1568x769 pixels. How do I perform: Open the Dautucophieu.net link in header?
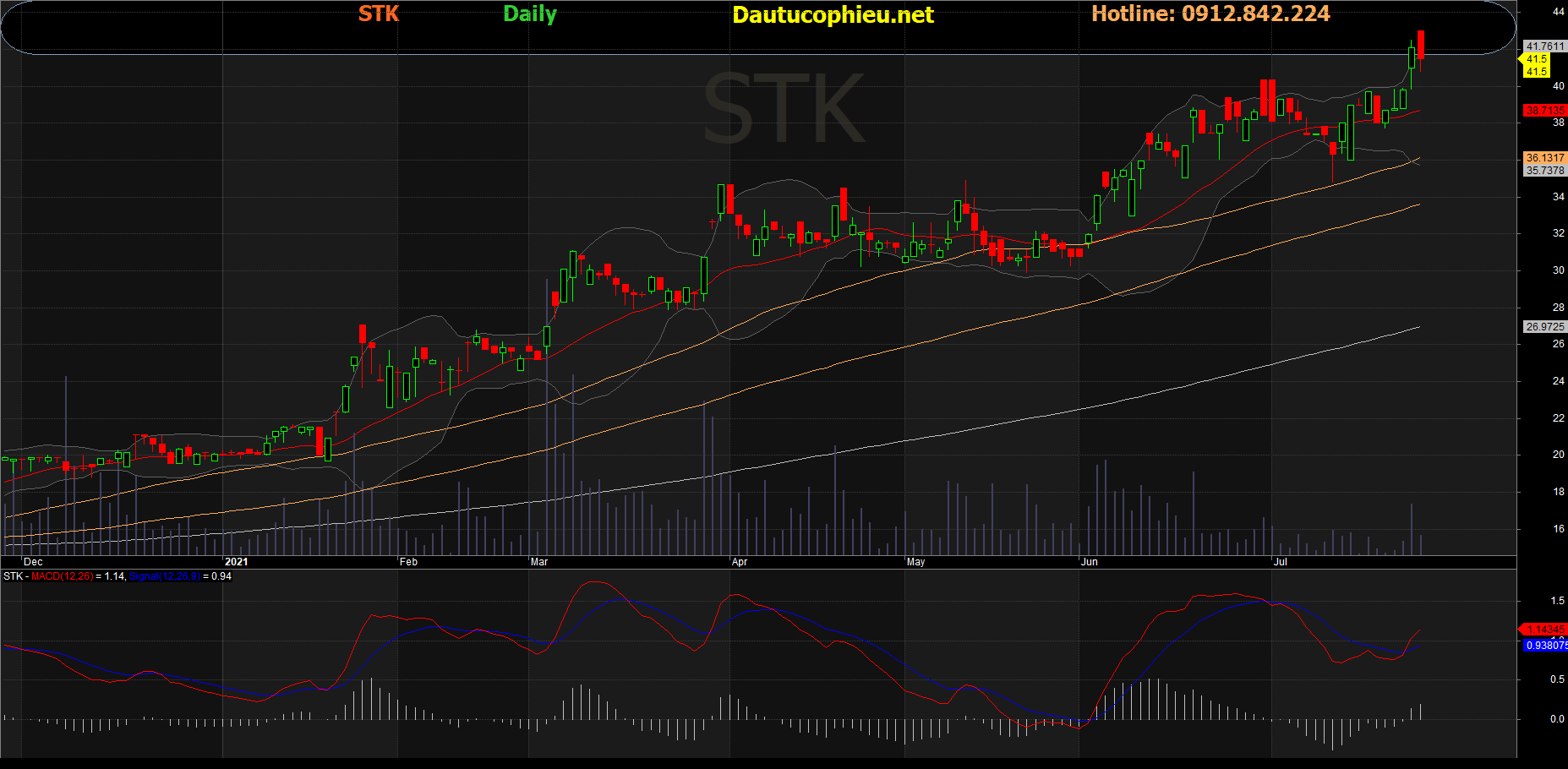coord(833,15)
